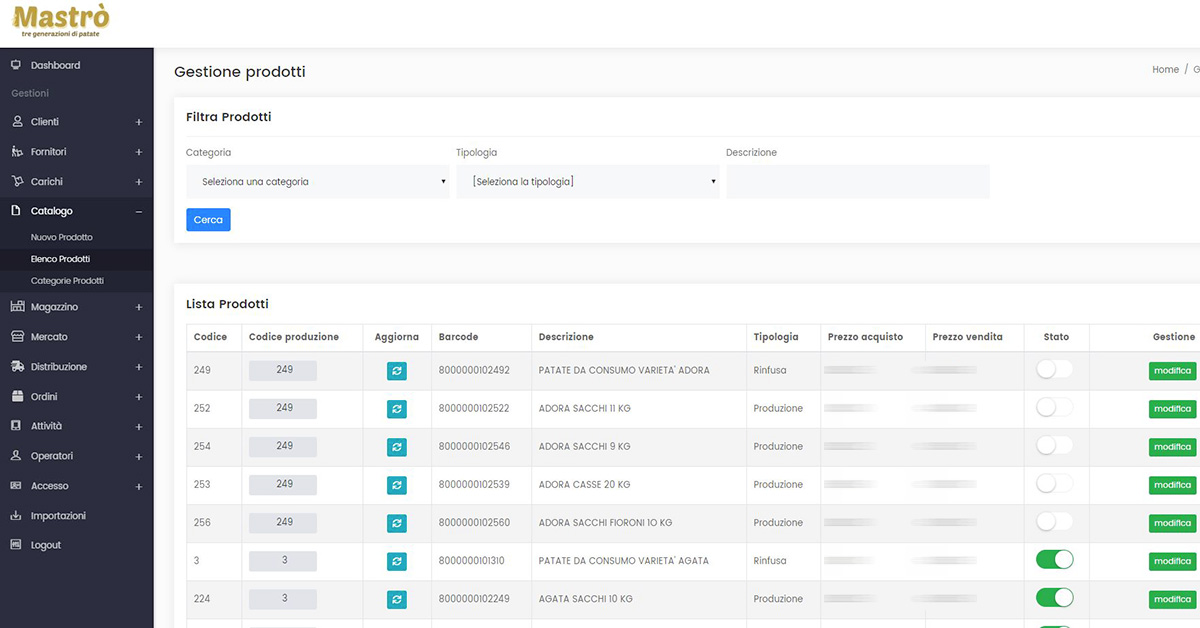Click barcode 8000000101310
Screen dimensions: 1200x628
tap(472, 561)
